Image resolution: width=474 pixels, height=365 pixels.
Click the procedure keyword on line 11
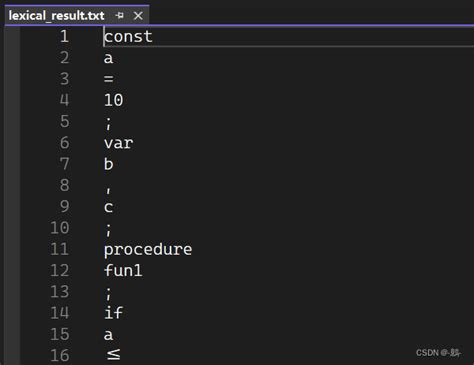tap(148, 250)
